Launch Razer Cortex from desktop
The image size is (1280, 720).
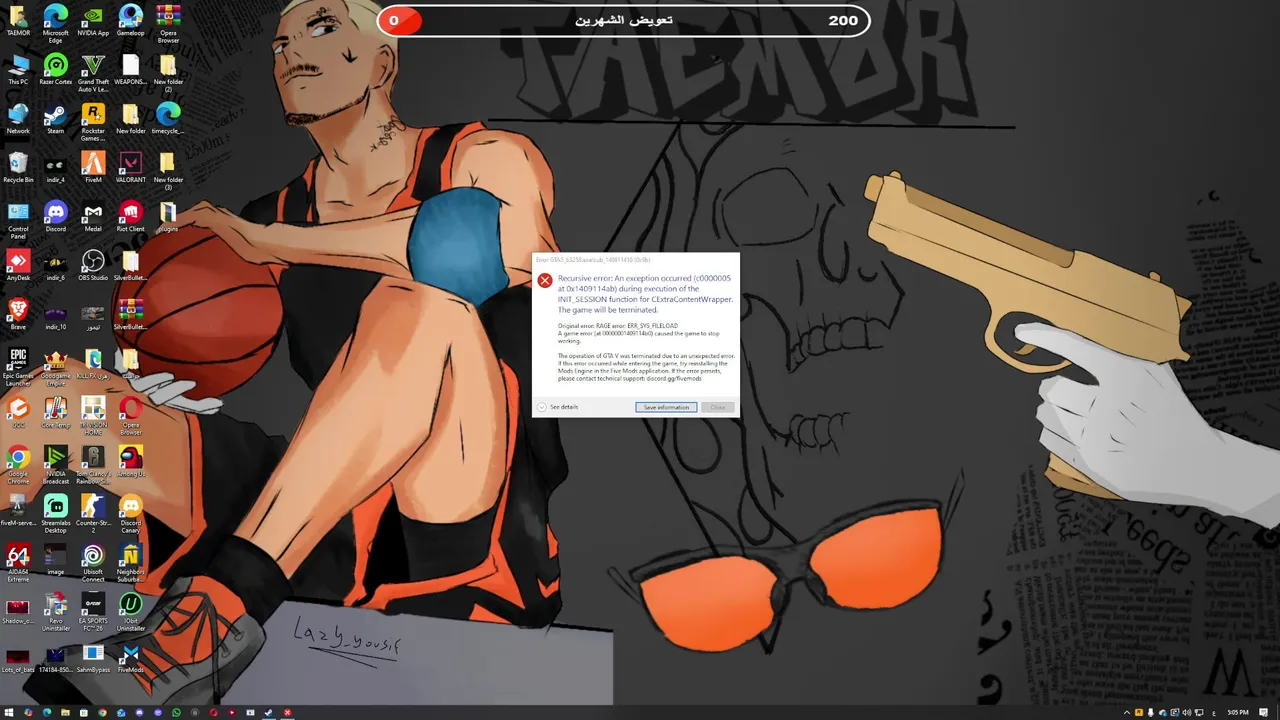[x=56, y=69]
